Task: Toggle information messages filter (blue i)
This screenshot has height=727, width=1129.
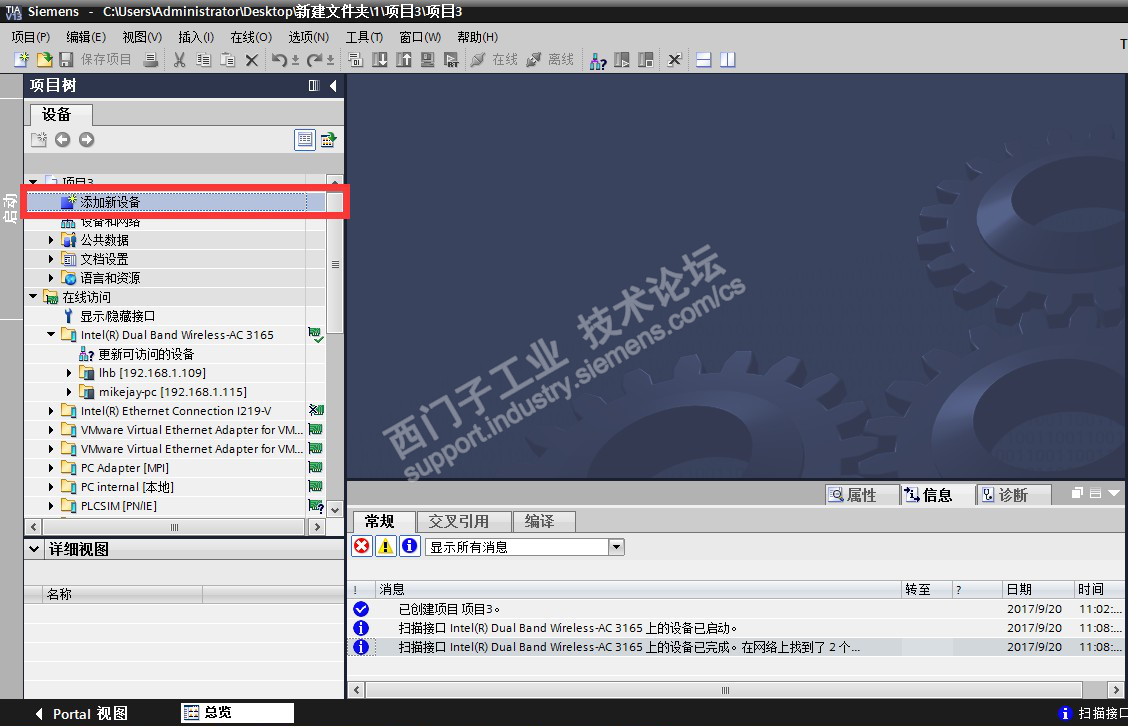Action: [410, 546]
